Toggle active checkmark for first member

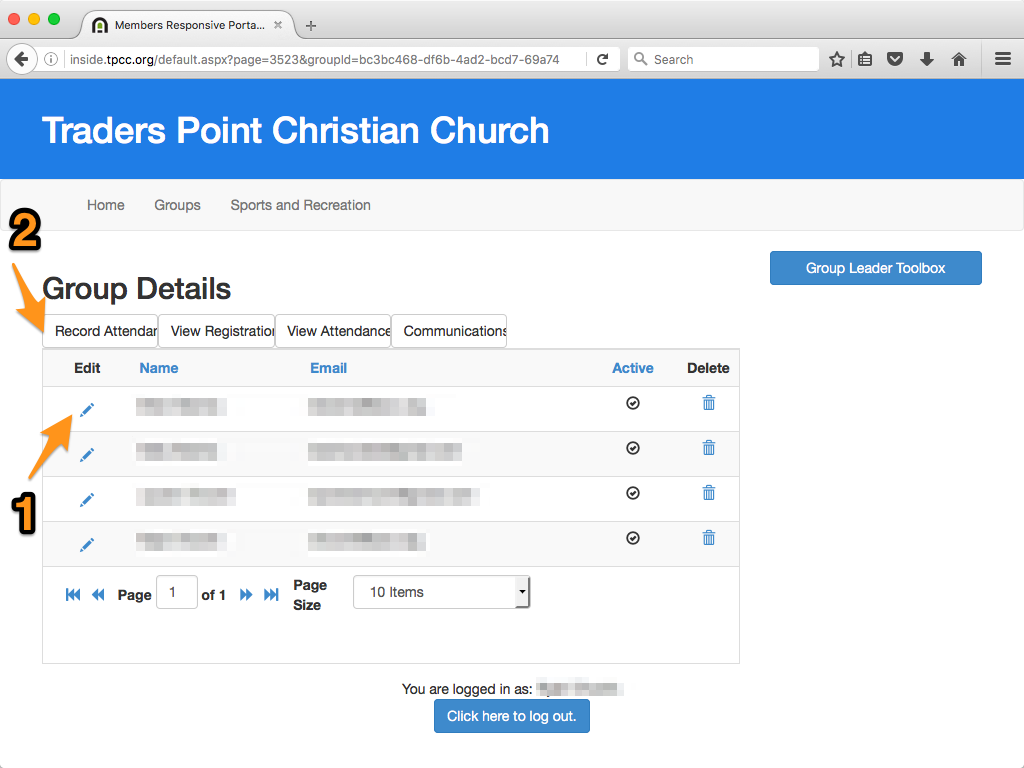633,403
